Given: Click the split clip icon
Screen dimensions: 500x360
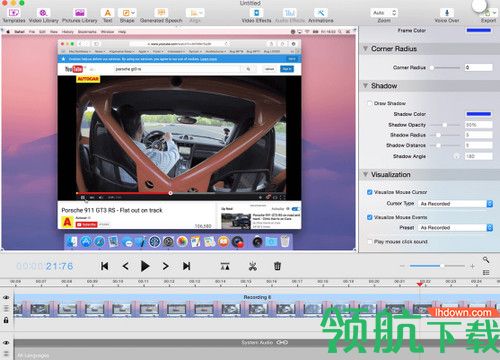Looking at the screenshot, I should (225, 266).
